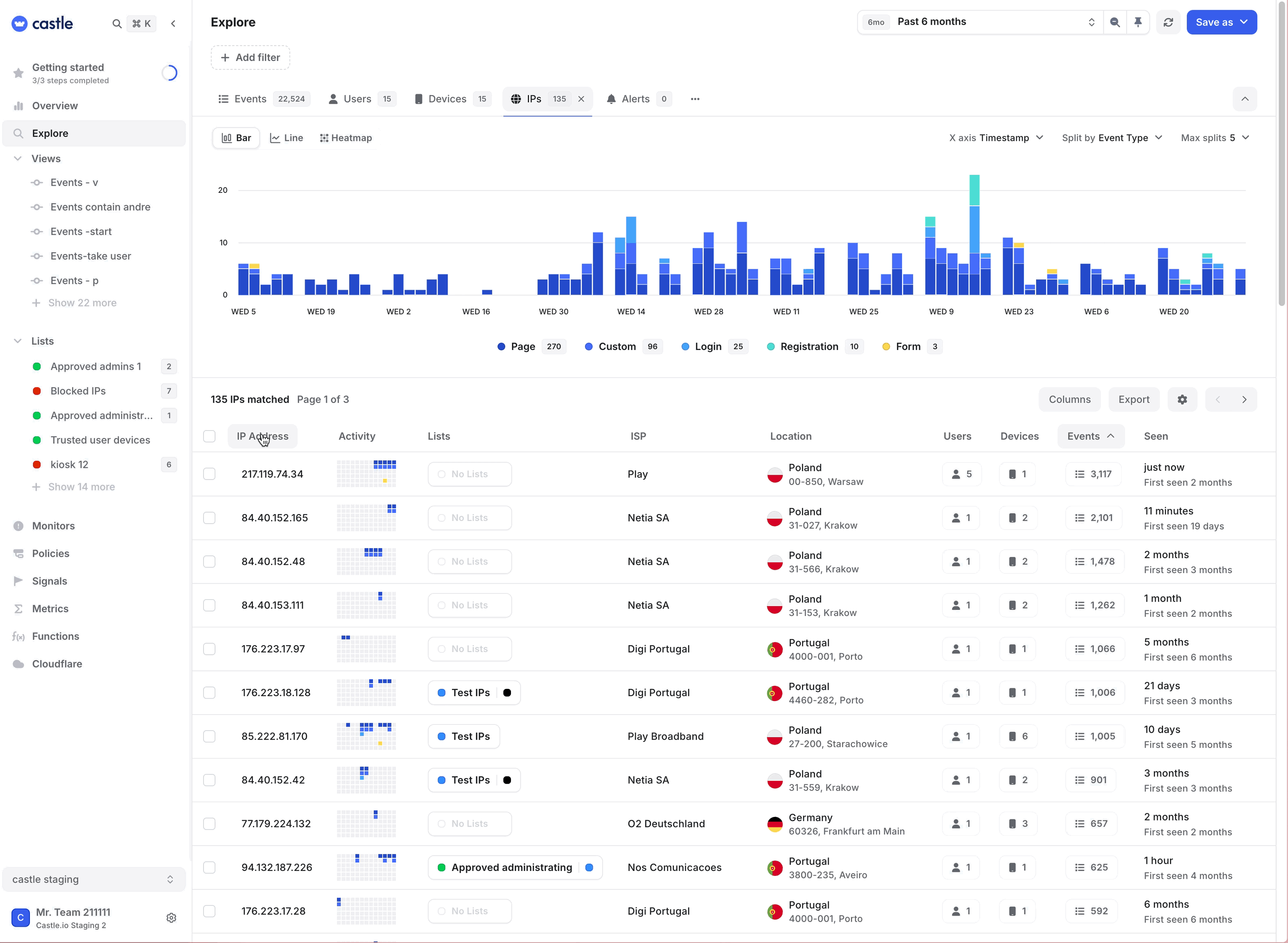Image resolution: width=1288 pixels, height=943 pixels.
Task: Open search with magnifier icon
Action: [x=116, y=23]
